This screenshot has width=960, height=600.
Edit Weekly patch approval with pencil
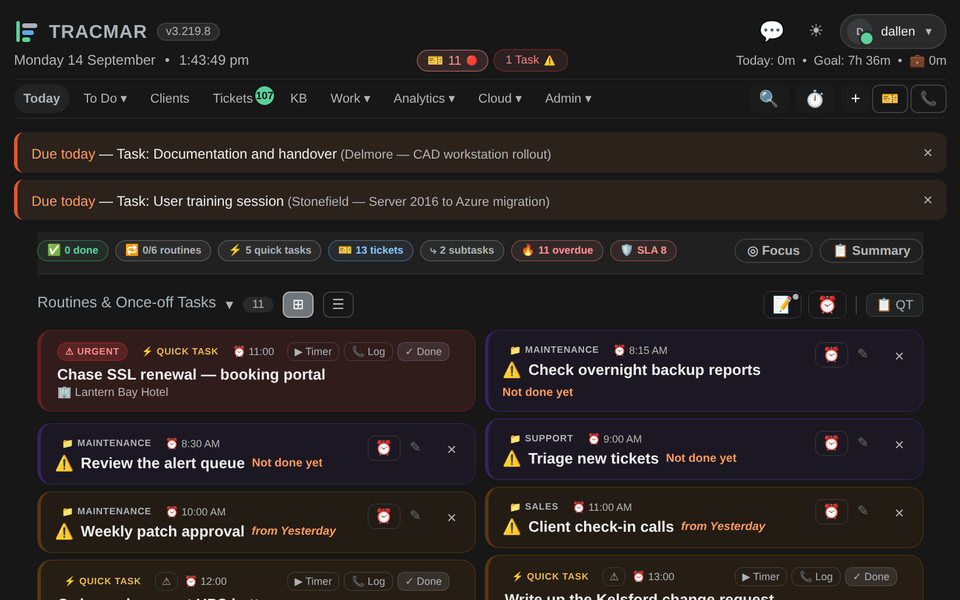click(x=415, y=515)
